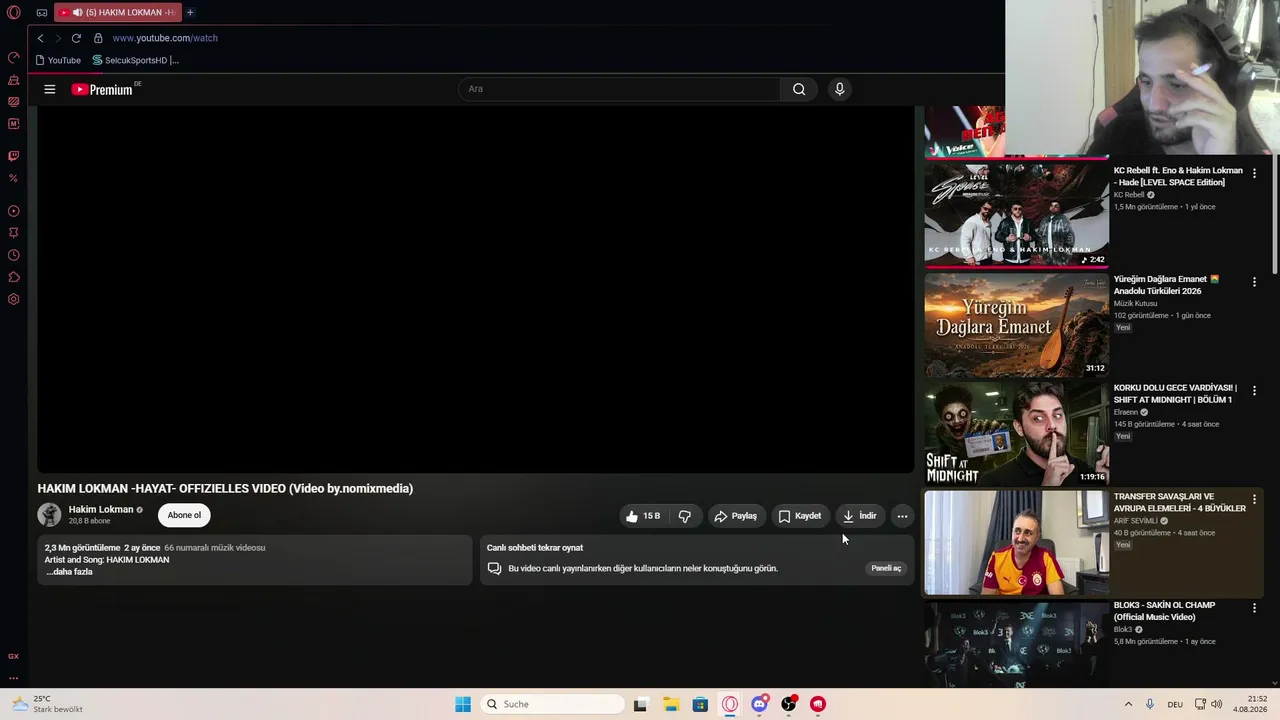Image resolution: width=1280 pixels, height=720 pixels.
Task: Switch to the HAKIM LOKMAN tab
Action: pos(118,13)
